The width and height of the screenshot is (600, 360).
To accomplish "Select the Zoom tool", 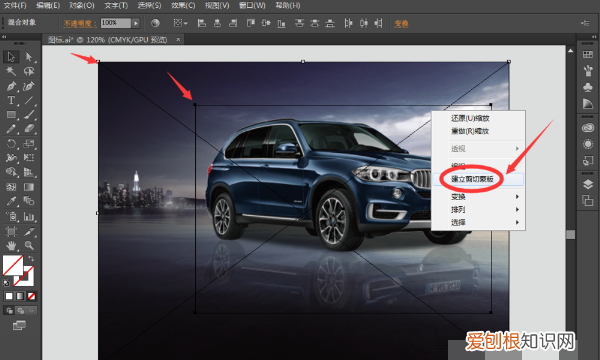I will [x=29, y=245].
